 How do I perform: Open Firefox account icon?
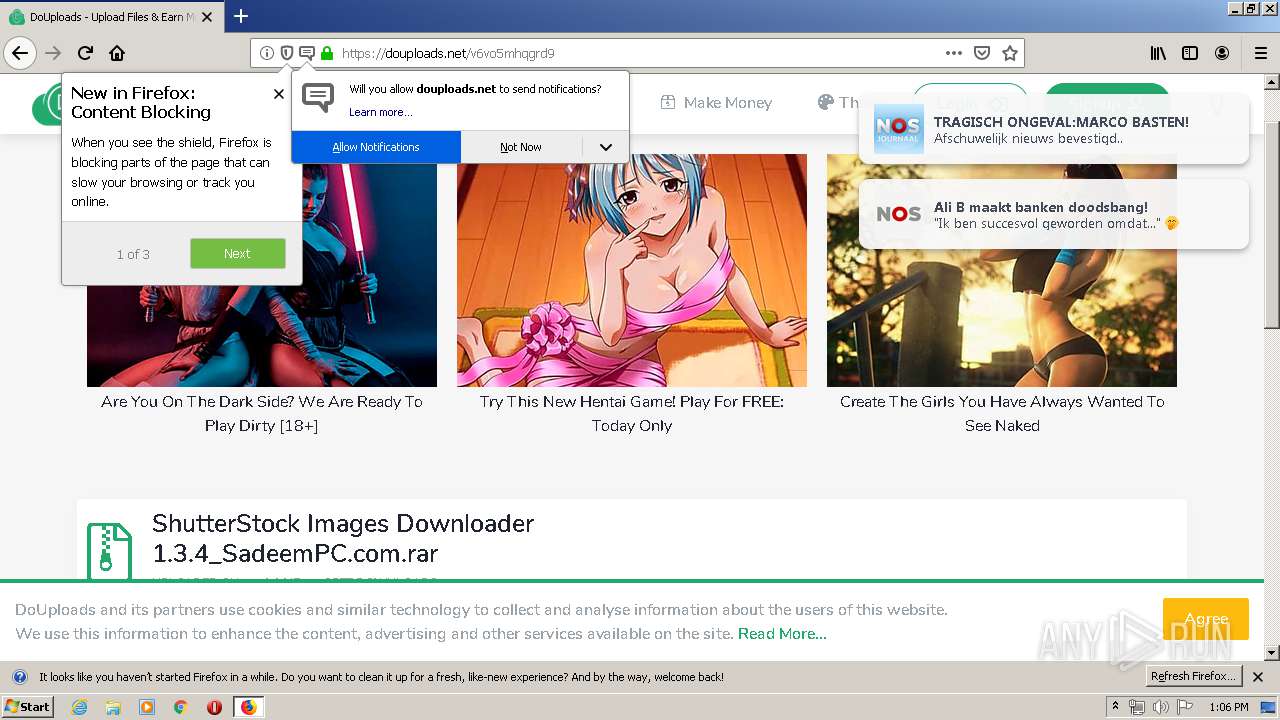coord(1222,53)
